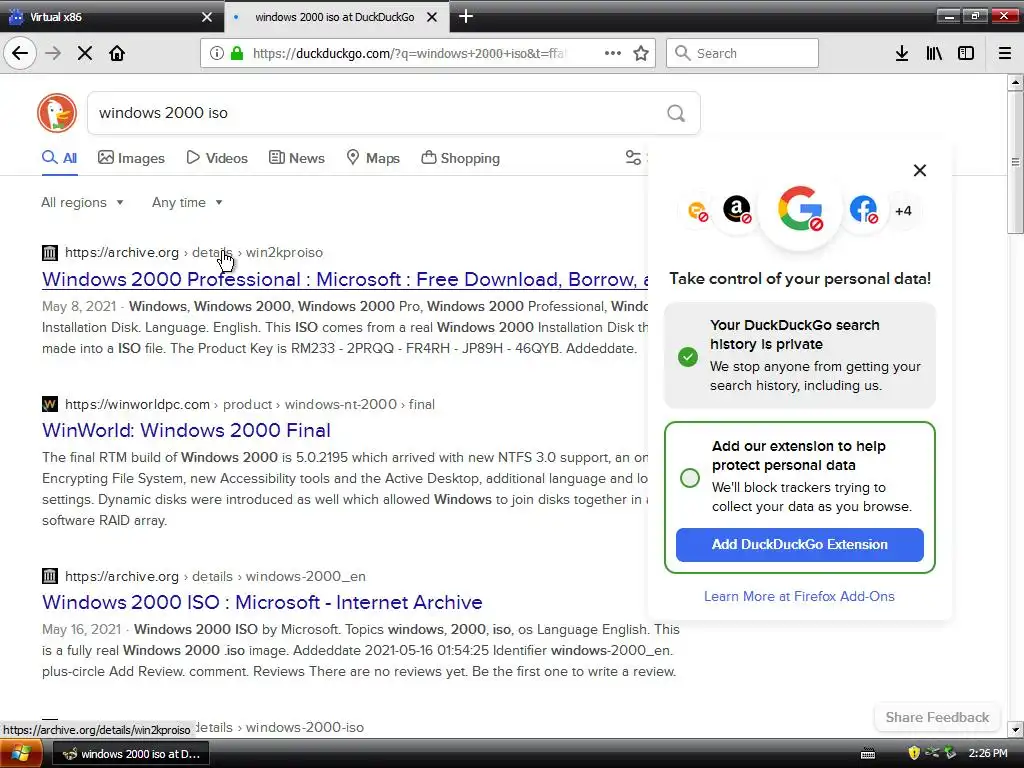Click the Forward navigation arrow

tap(53, 53)
